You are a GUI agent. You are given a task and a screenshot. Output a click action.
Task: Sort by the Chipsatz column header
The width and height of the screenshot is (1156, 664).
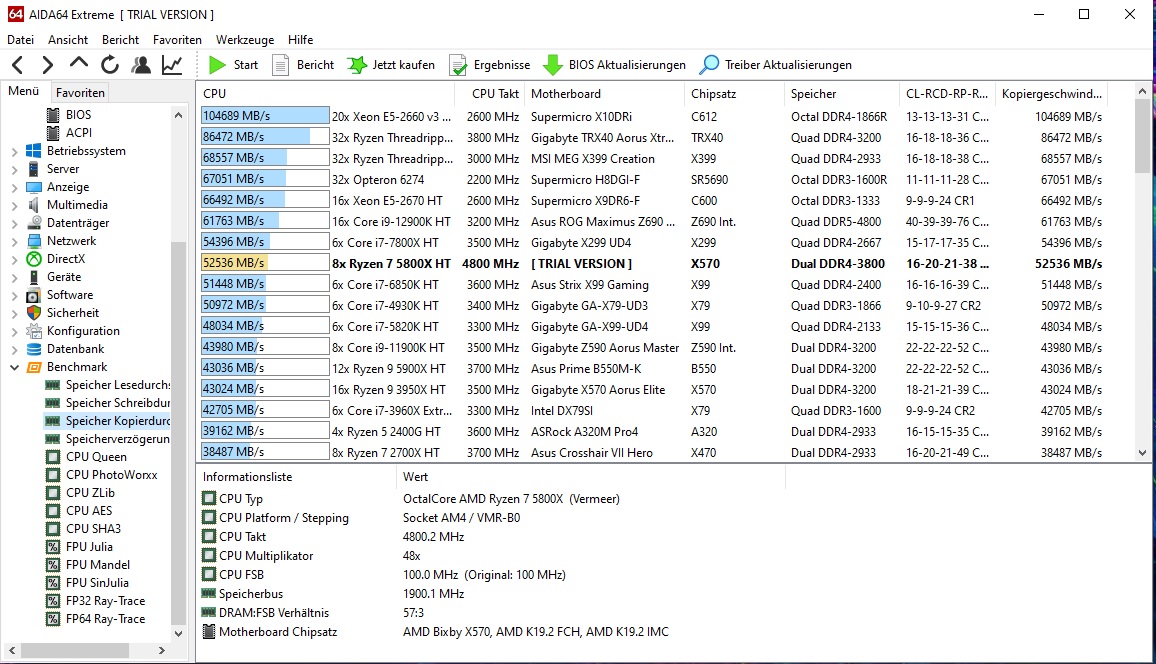tap(734, 94)
